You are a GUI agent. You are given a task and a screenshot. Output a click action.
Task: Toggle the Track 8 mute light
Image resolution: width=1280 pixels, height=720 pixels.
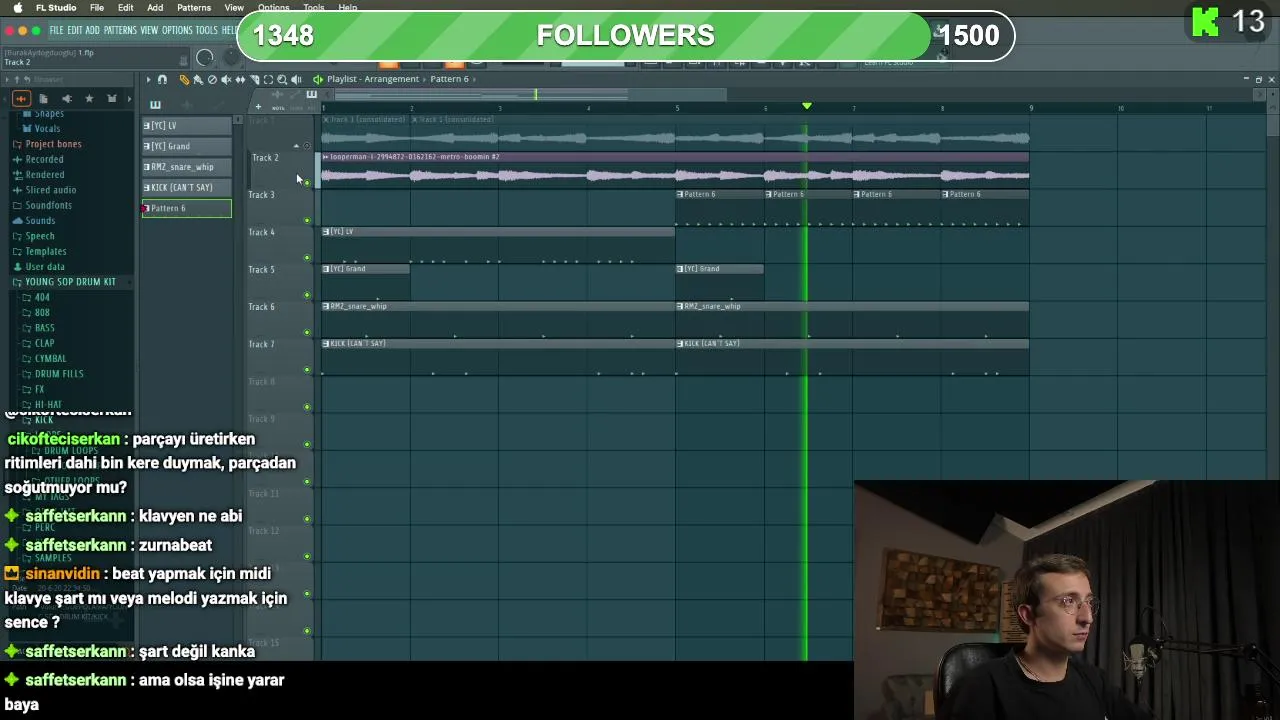307,407
